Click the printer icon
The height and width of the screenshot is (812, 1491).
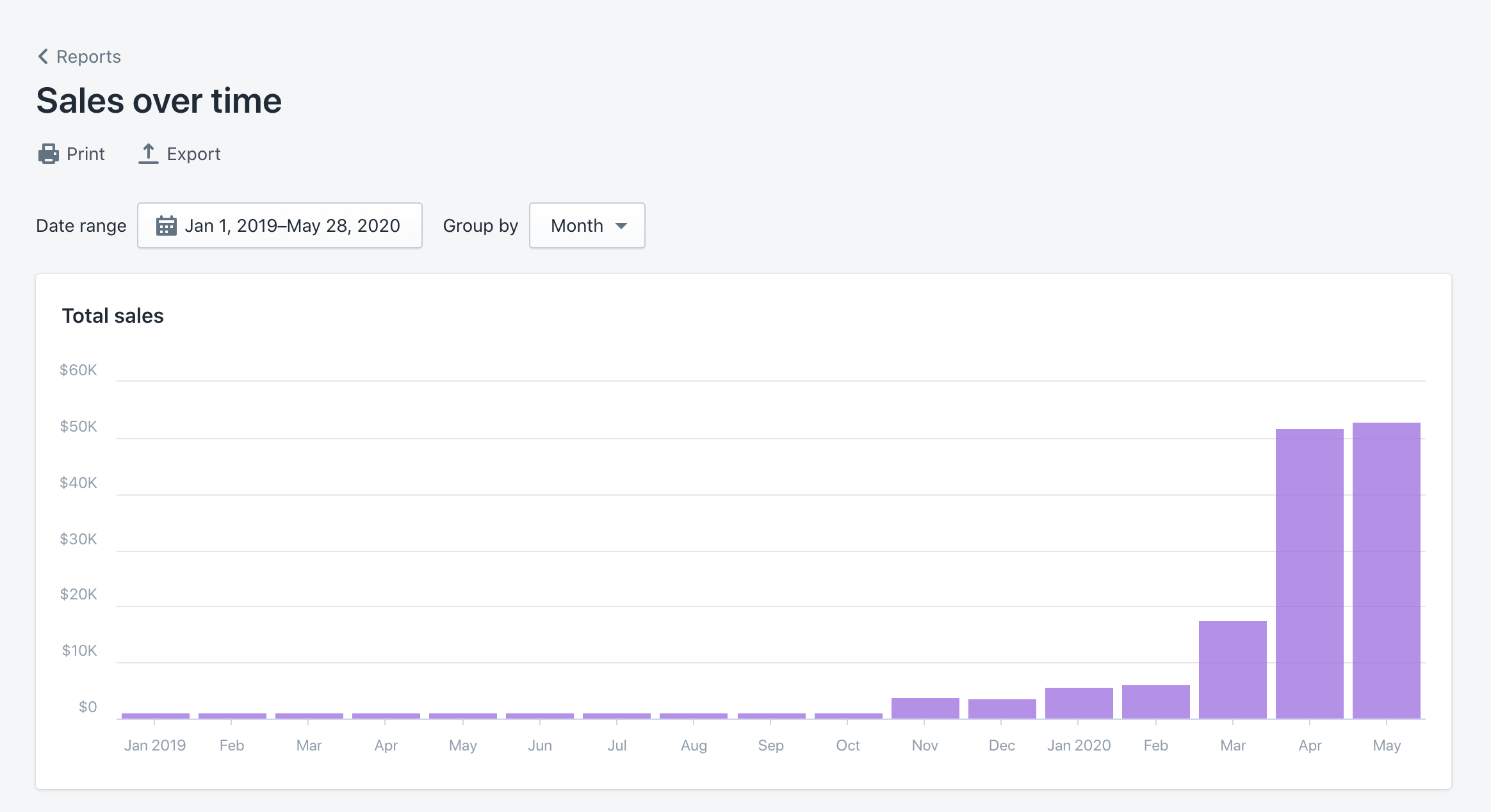[49, 154]
